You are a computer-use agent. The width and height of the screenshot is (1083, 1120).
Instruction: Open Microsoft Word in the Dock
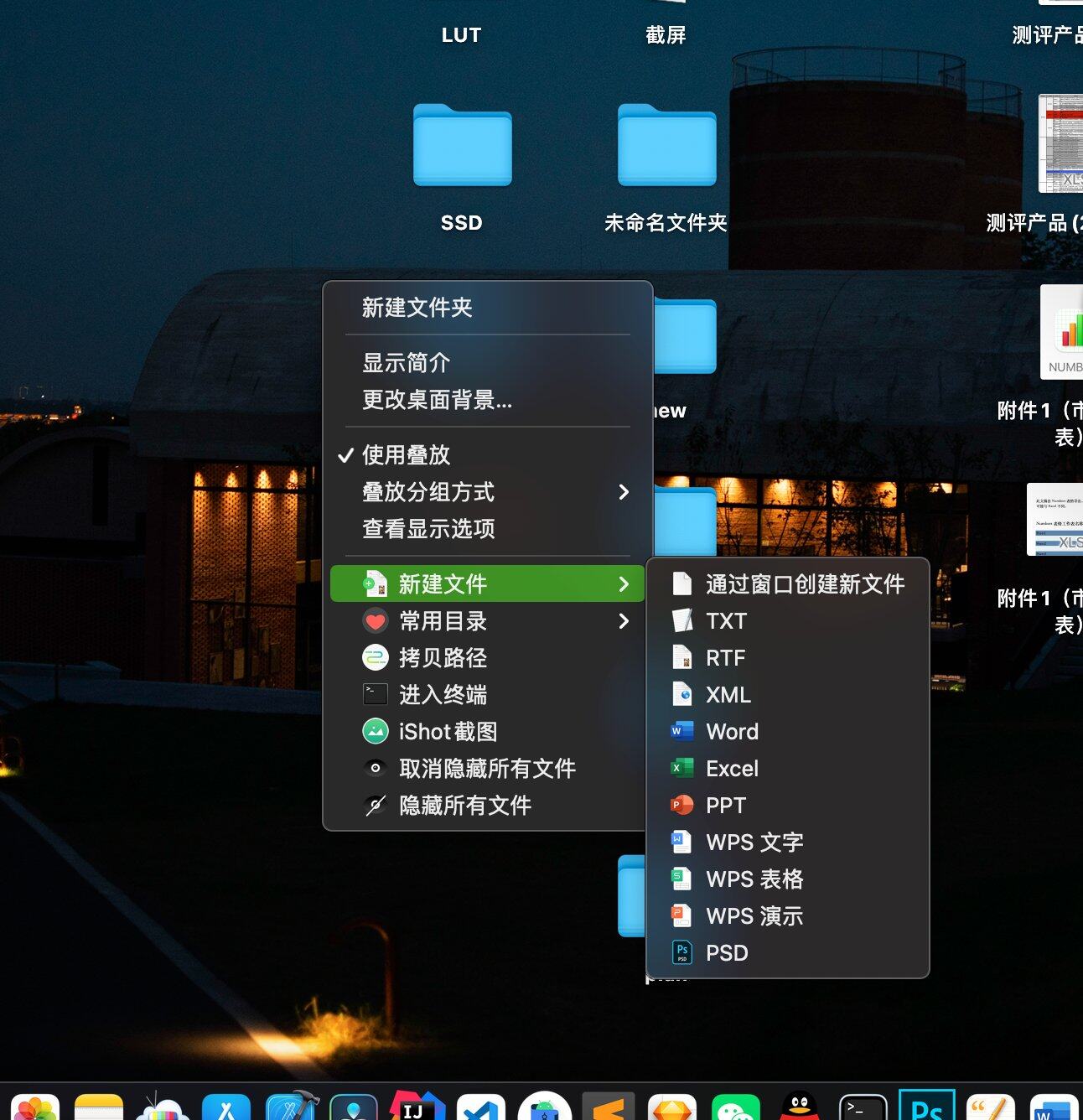pos(1054,1107)
